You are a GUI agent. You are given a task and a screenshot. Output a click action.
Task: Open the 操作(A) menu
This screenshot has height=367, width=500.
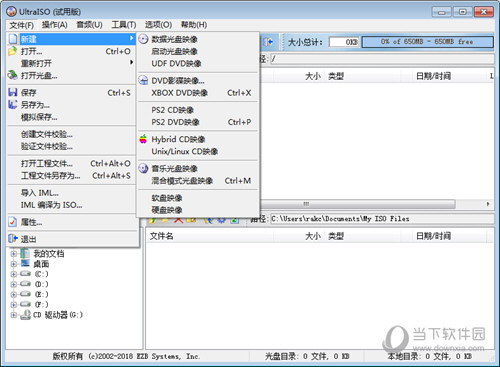(x=55, y=25)
